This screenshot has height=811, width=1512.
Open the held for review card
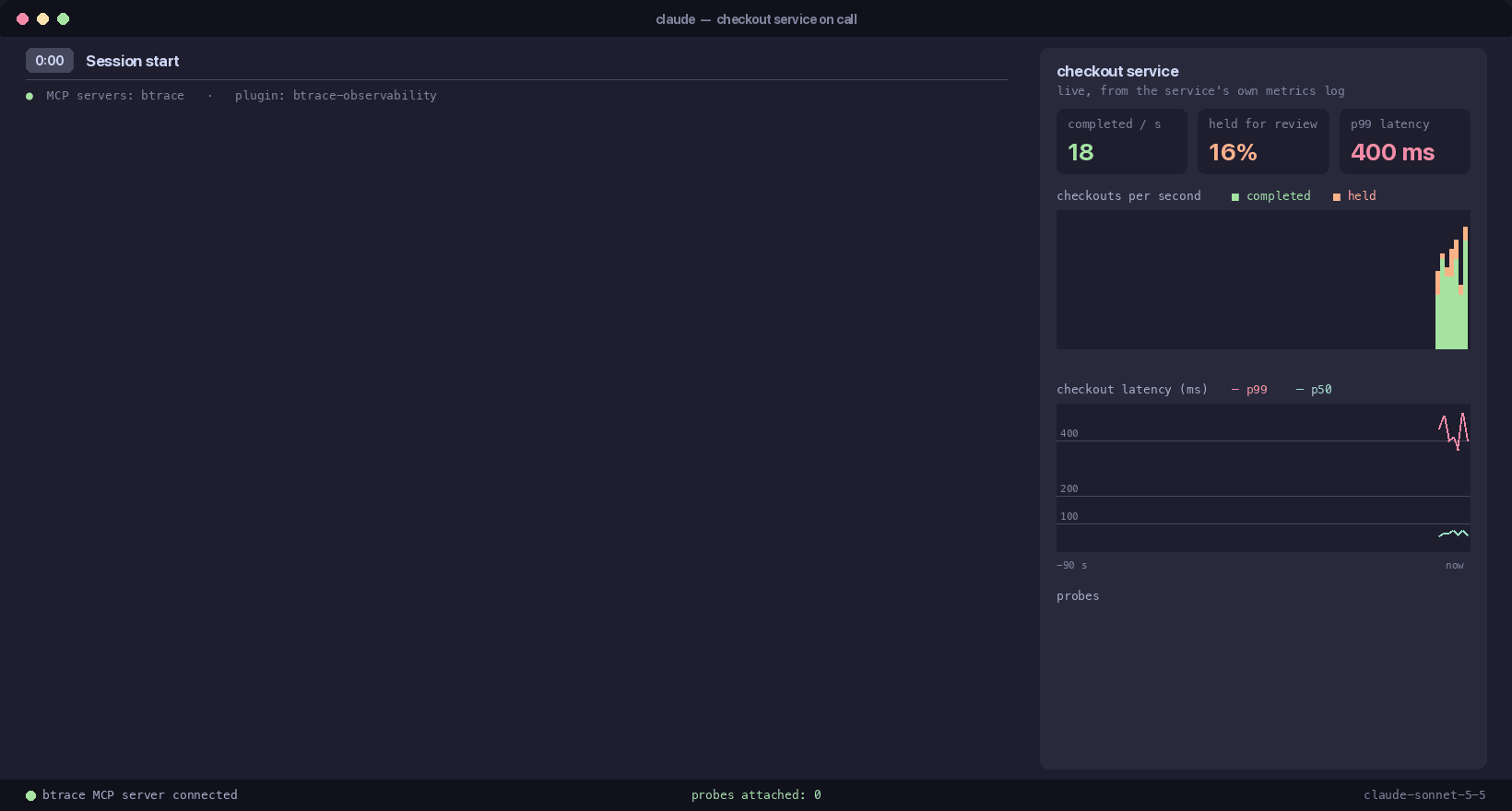pos(1263,141)
